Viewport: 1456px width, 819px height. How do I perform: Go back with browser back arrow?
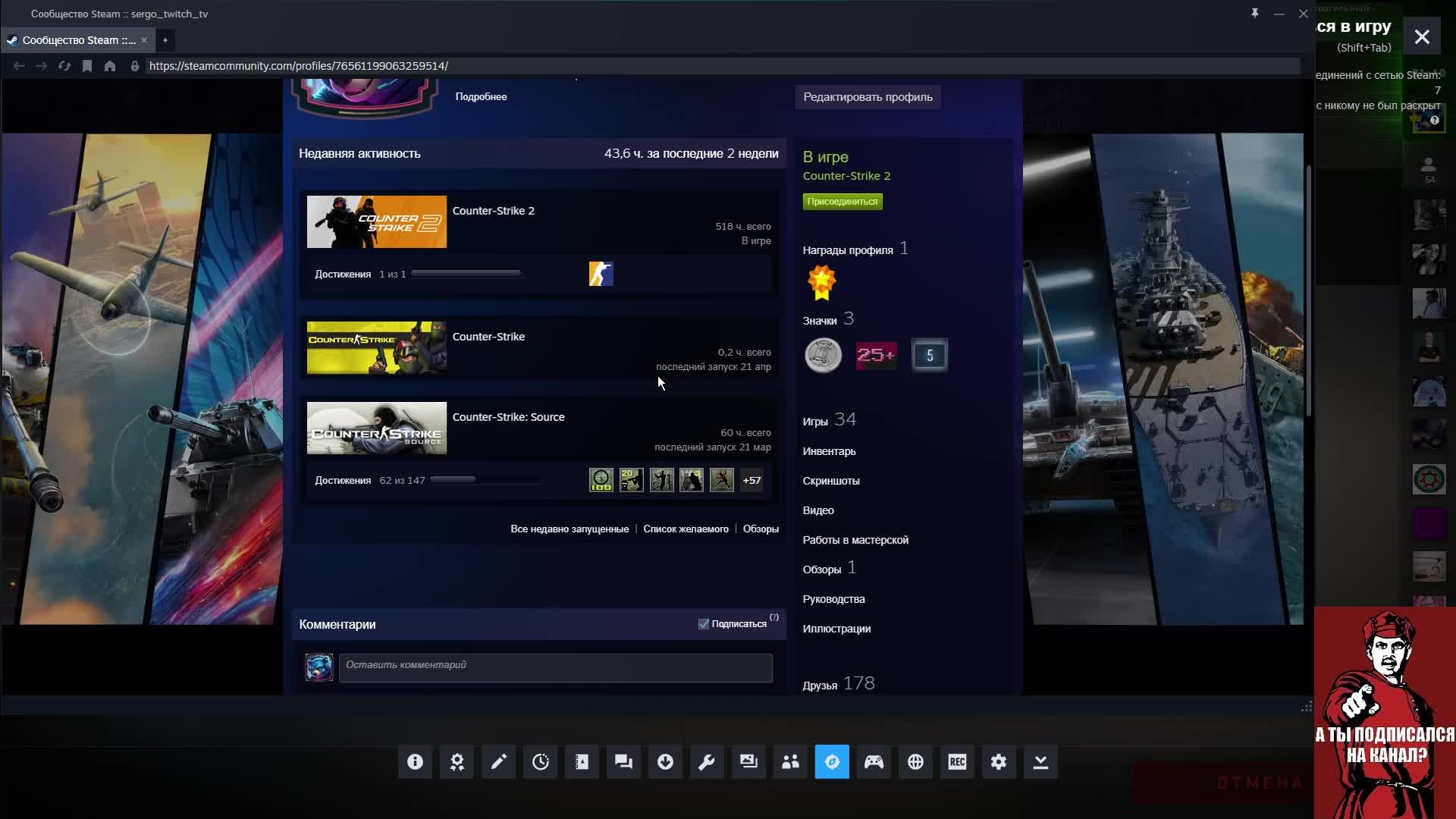[x=19, y=66]
